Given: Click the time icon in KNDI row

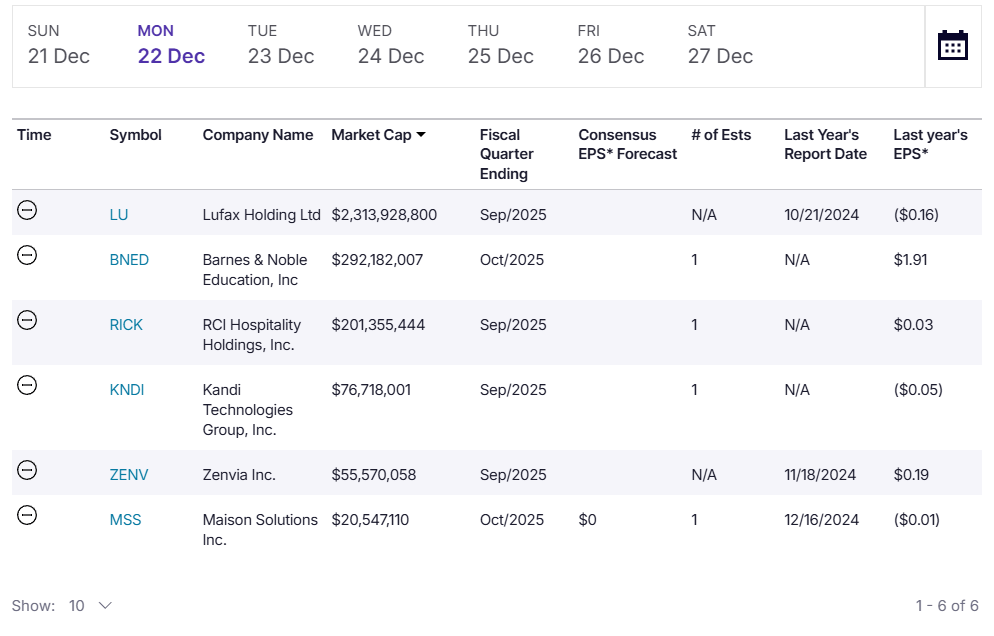Looking at the screenshot, I should click(28, 385).
